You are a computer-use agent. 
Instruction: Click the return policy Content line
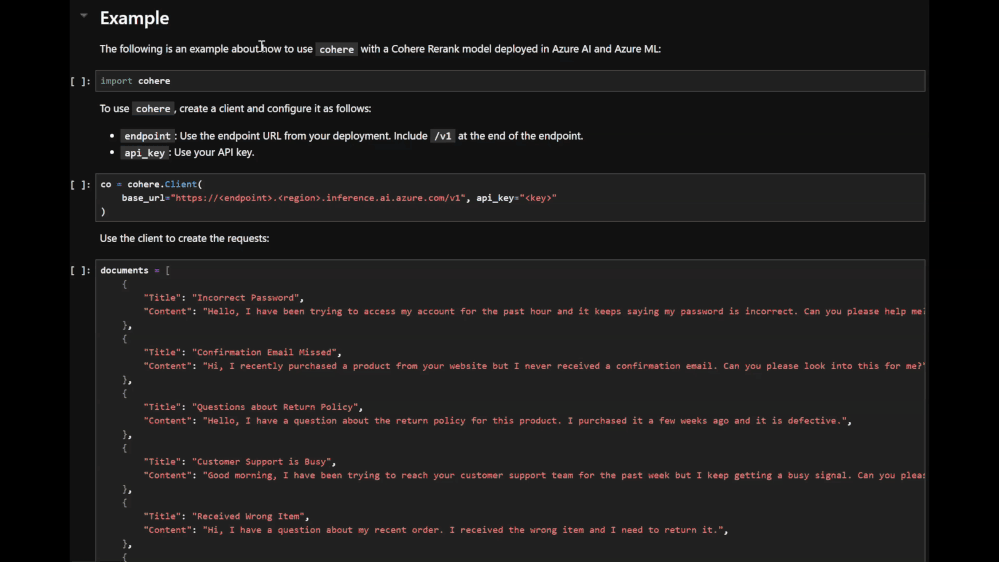coord(498,421)
